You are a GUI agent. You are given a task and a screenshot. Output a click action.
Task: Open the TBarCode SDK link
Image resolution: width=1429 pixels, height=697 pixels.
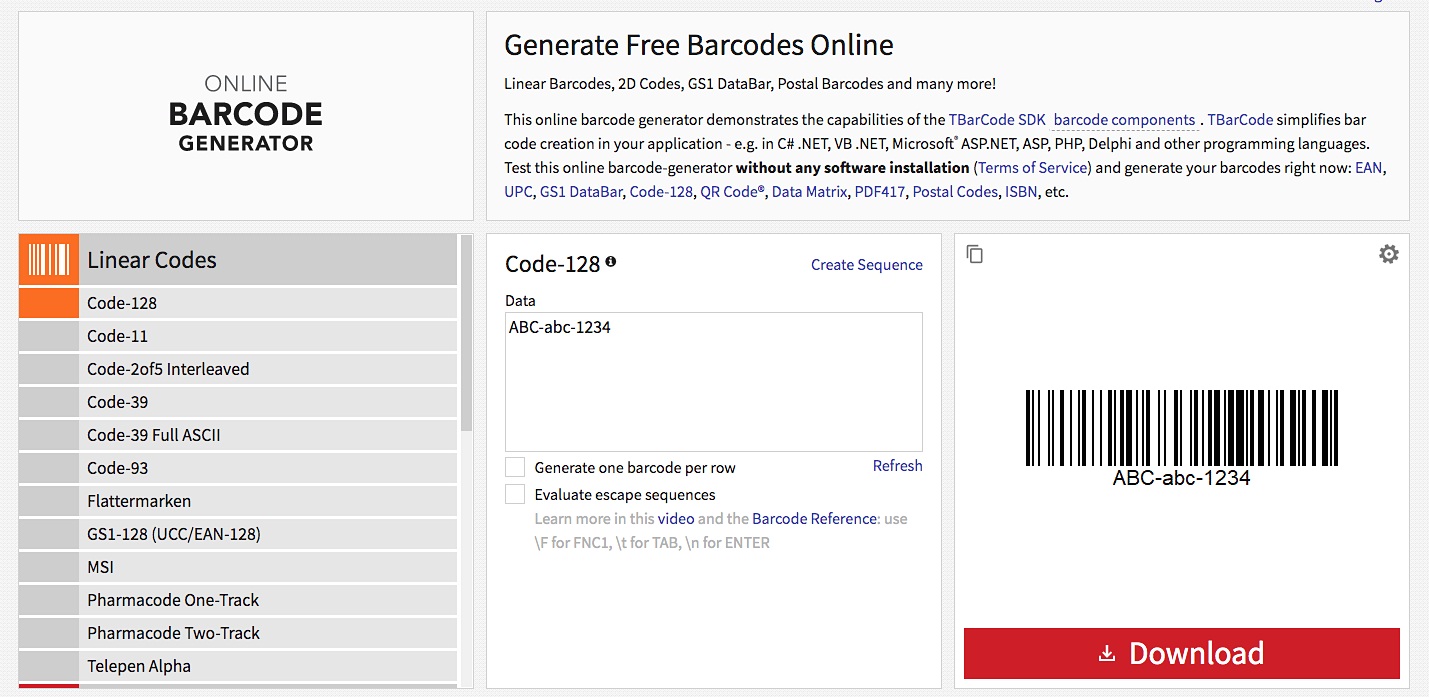coord(997,120)
